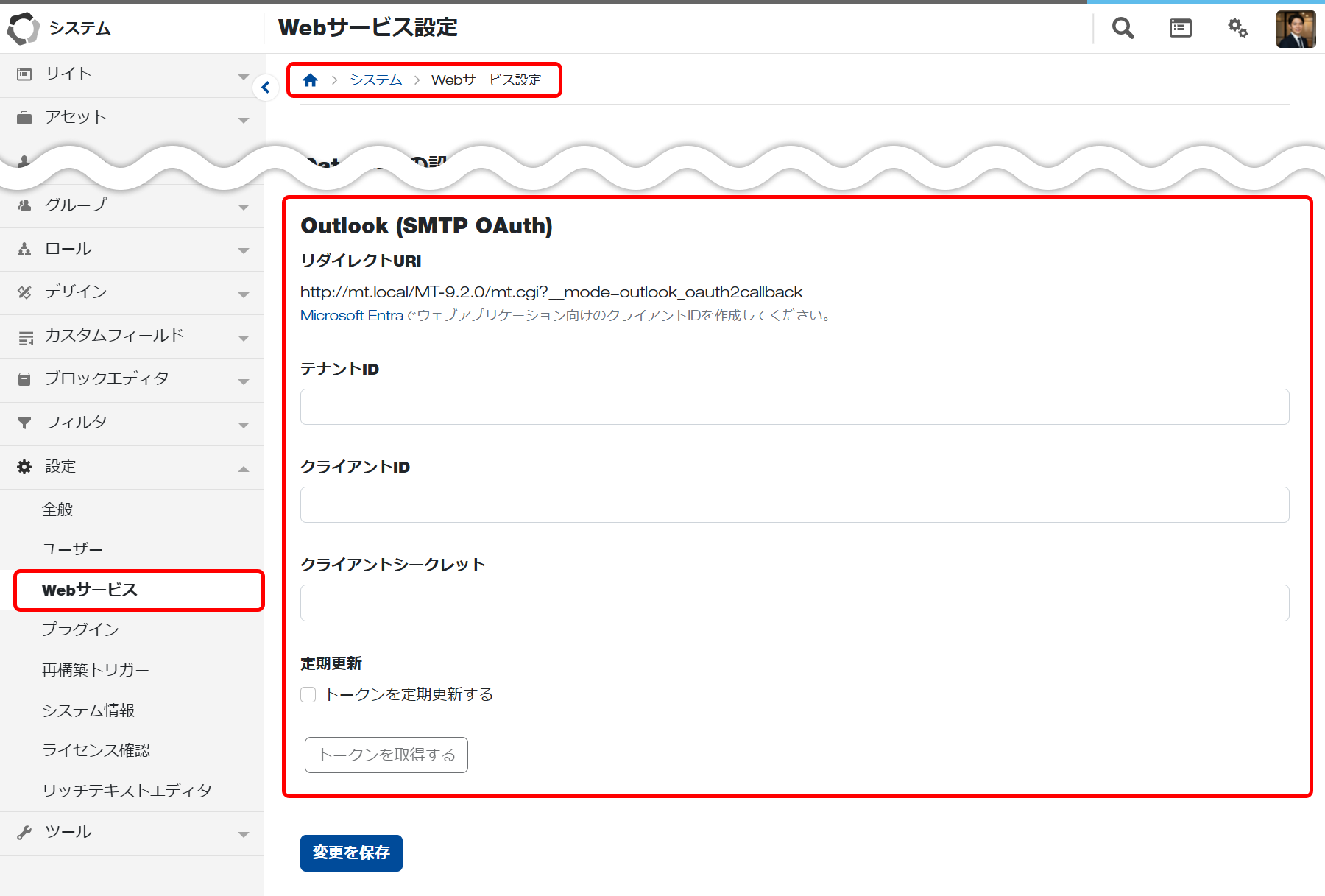This screenshot has width=1325, height=896.
Task: Click the アセット briefcase icon
Action: coord(24,118)
